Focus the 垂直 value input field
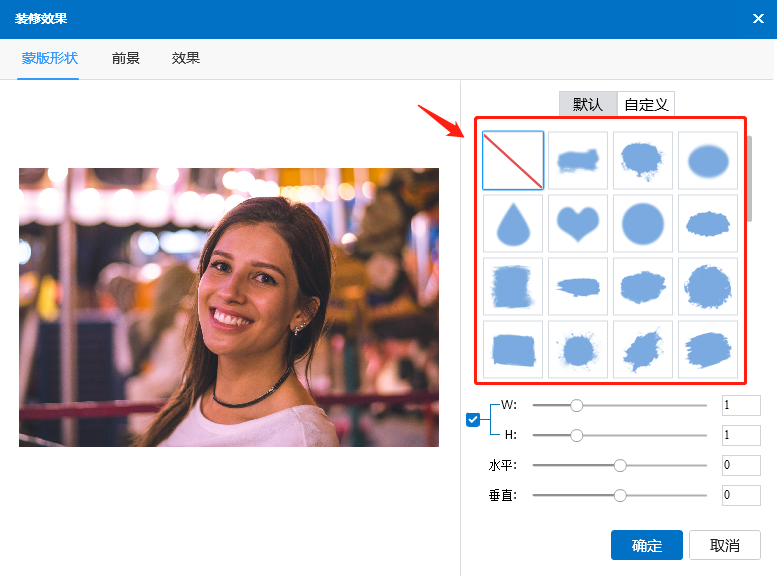 point(741,495)
